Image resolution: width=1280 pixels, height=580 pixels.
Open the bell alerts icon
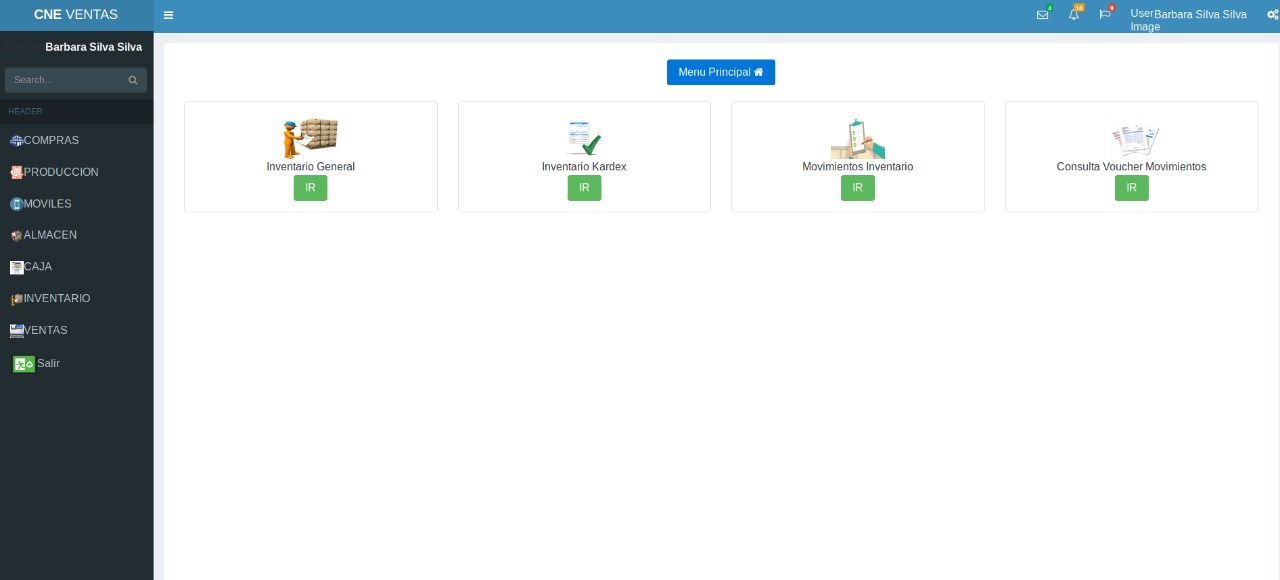(x=1074, y=14)
